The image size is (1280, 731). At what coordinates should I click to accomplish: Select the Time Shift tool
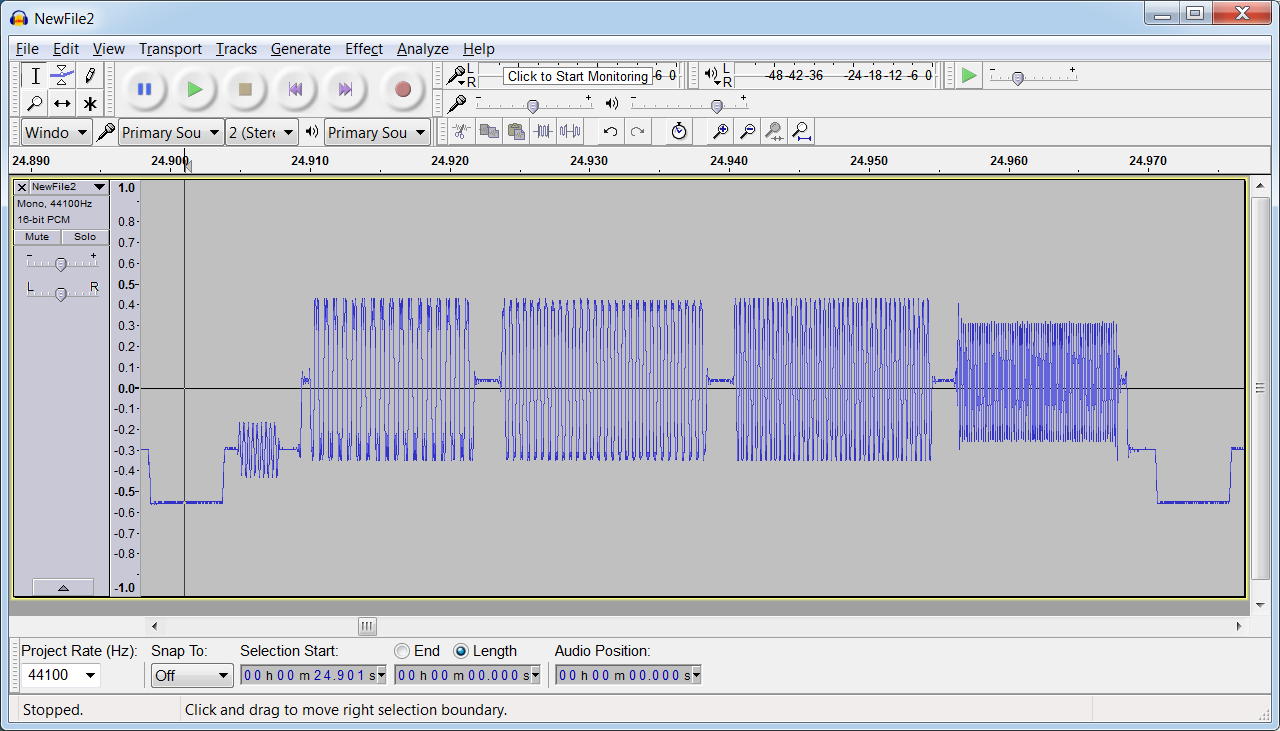coord(62,103)
